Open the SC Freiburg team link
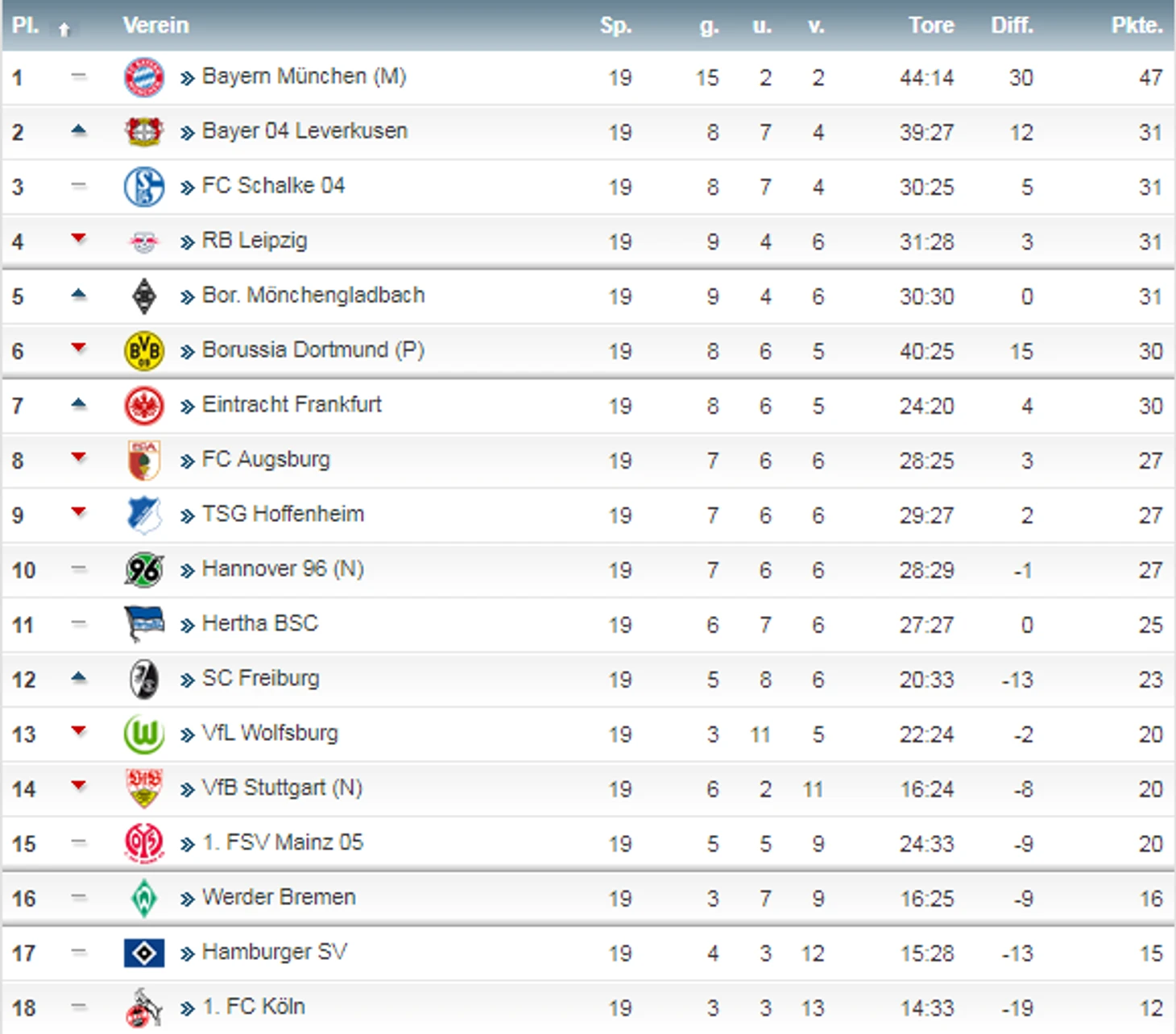 pos(260,679)
